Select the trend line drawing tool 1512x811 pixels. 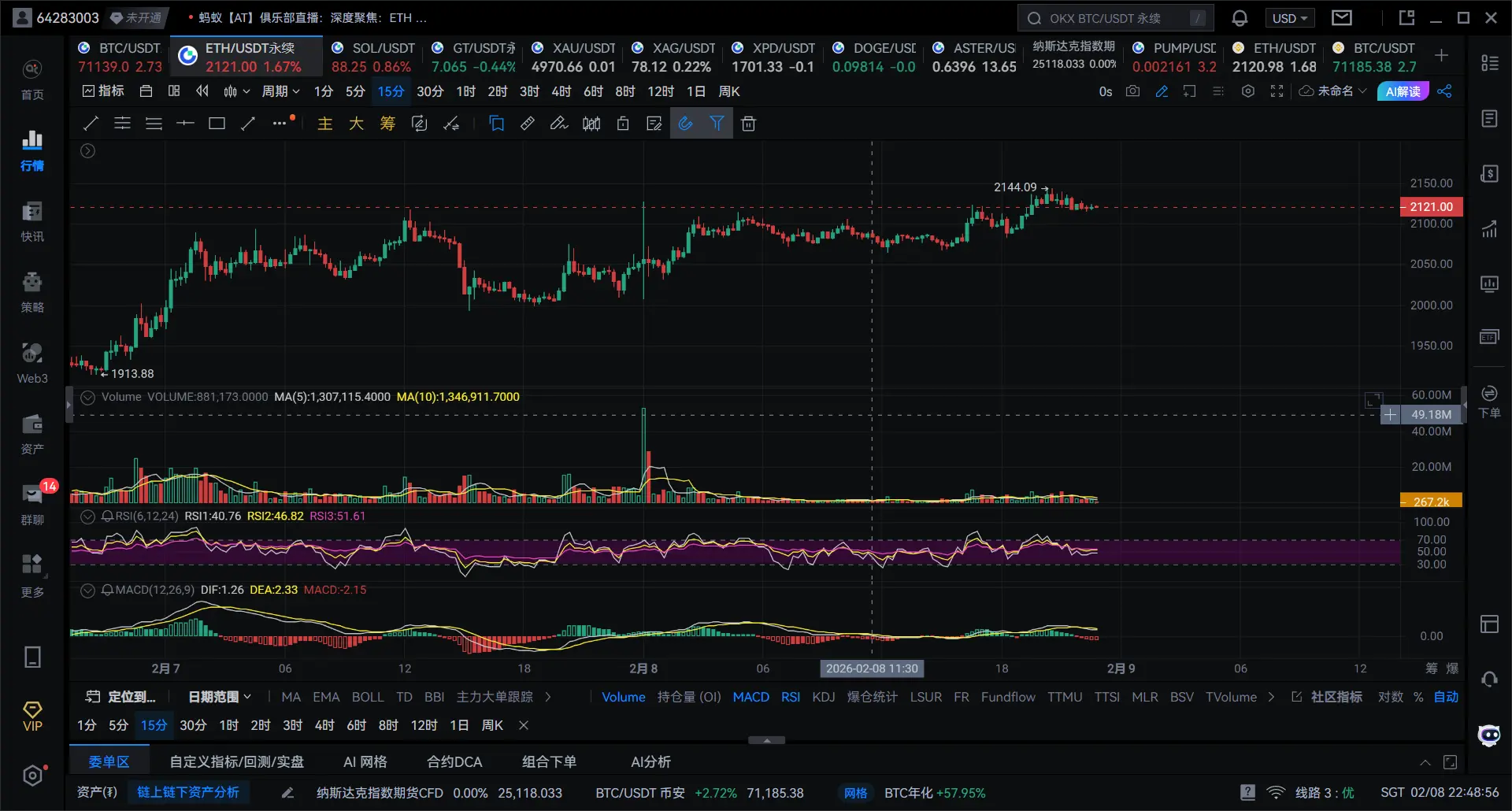[91, 124]
